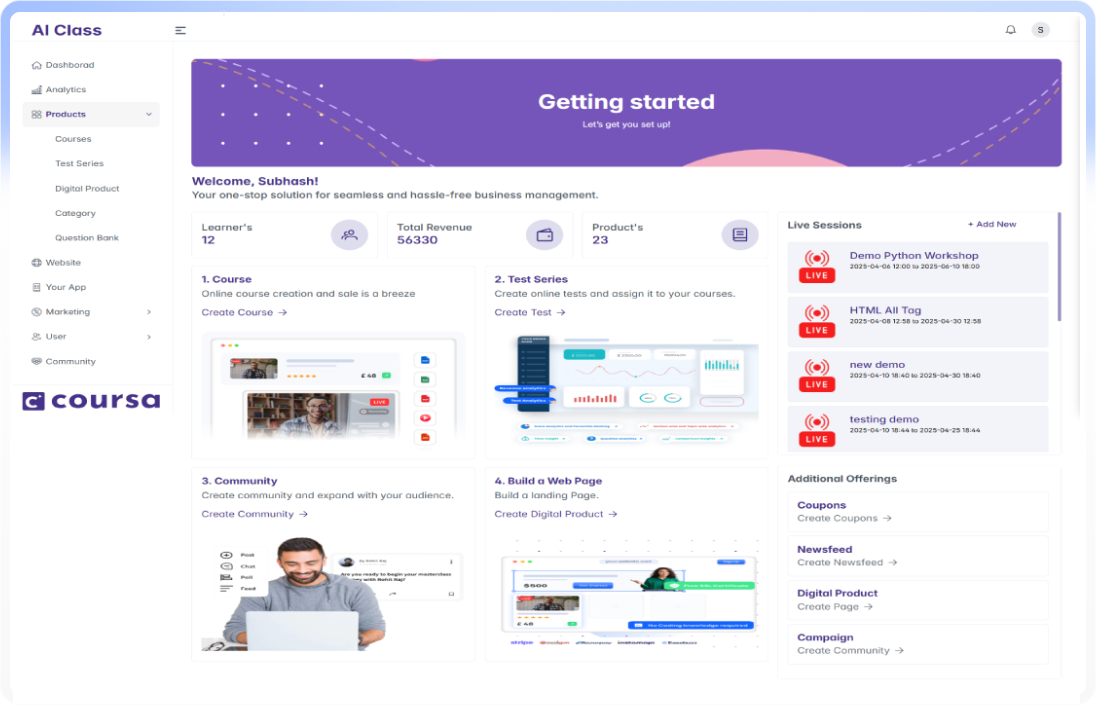
Task: Open the user profile avatar 'S'
Action: [1041, 30]
